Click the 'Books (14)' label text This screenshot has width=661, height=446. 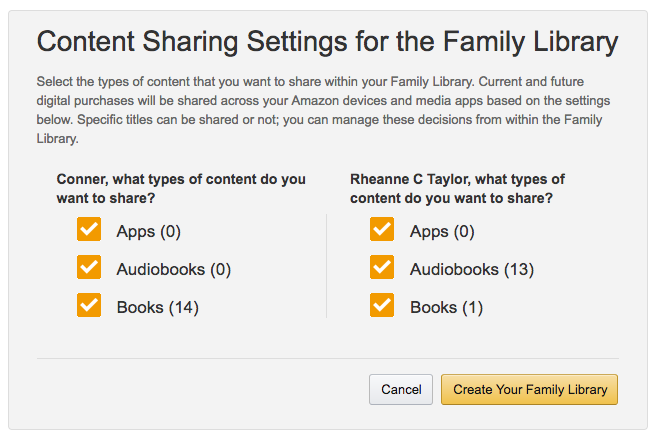coord(157,308)
